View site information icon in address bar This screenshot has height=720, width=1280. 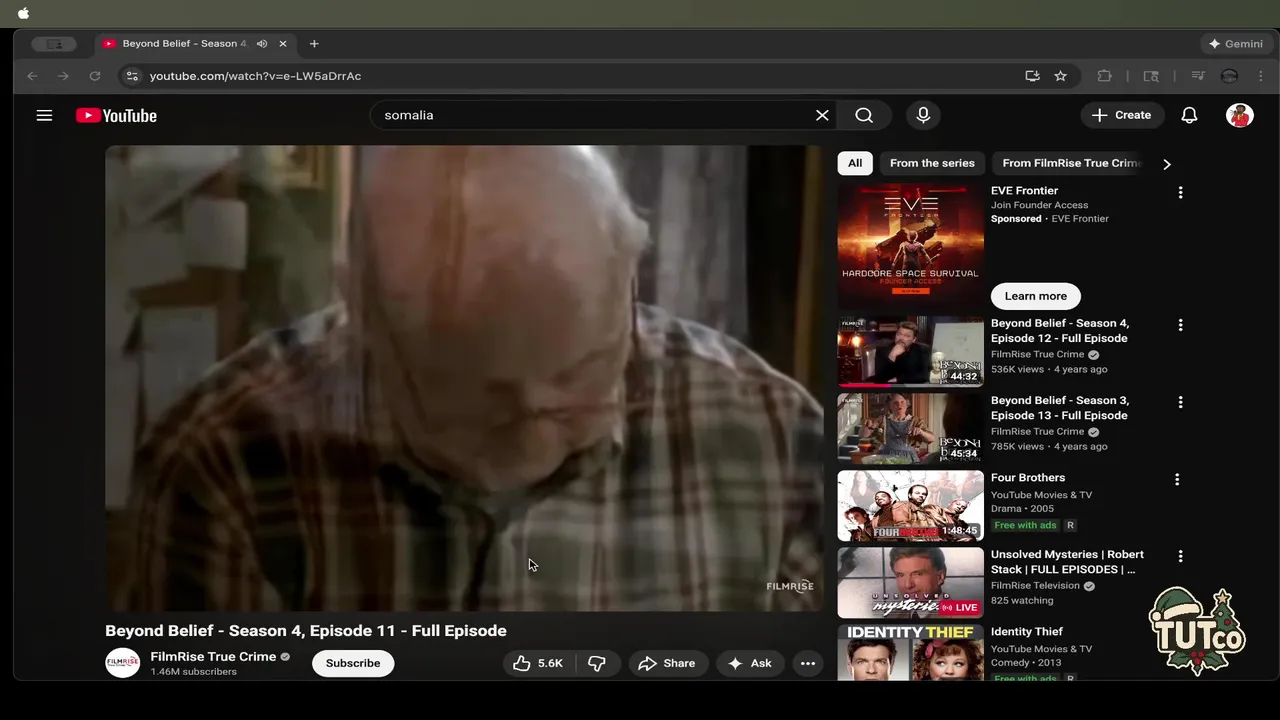tap(132, 76)
